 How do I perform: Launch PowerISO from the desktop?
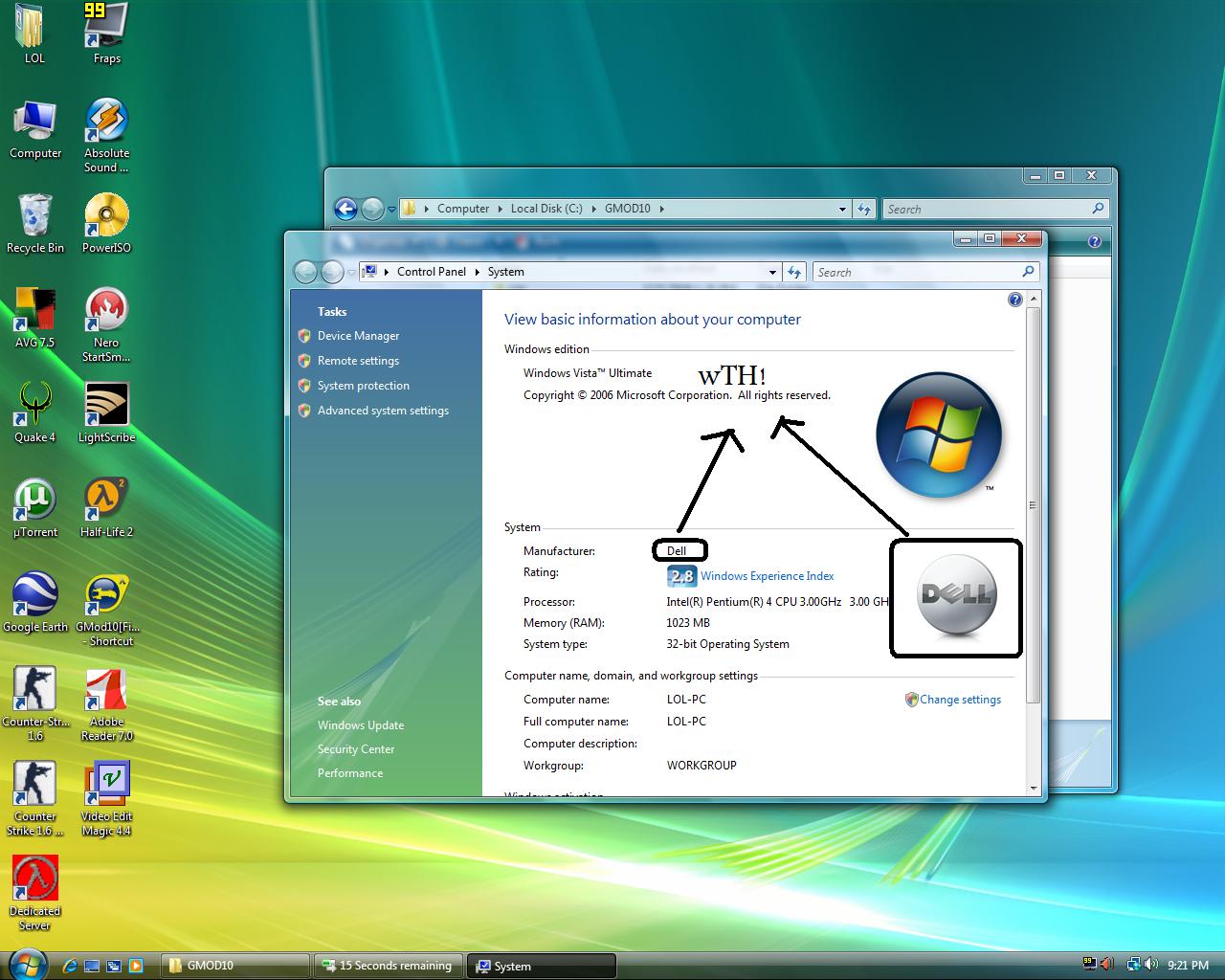[106, 223]
